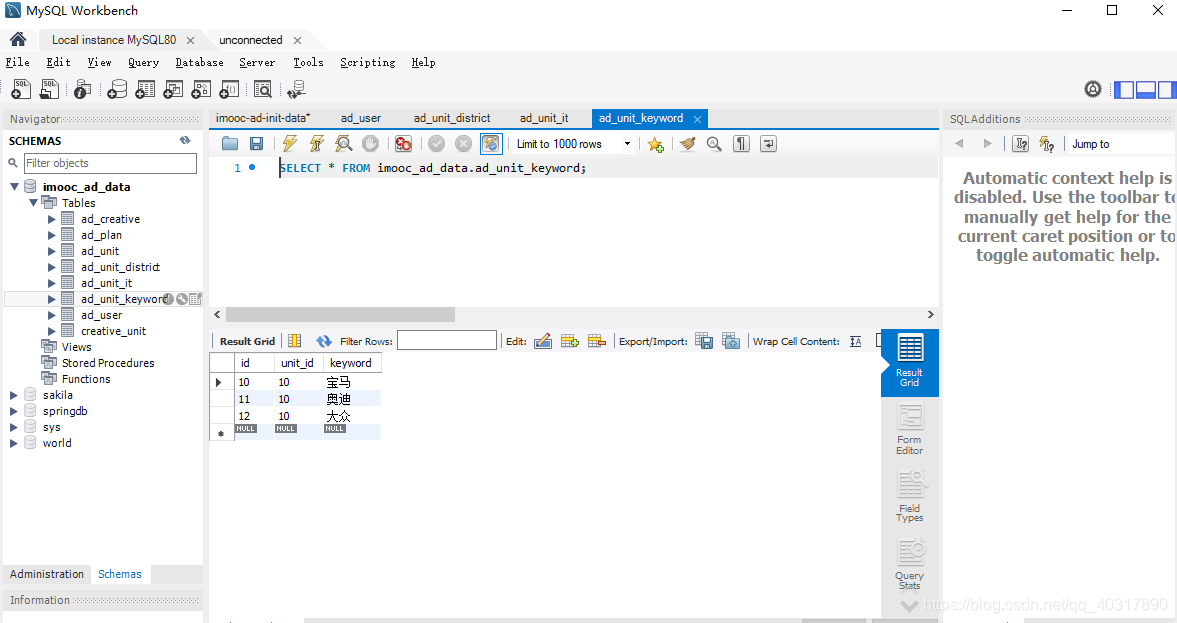Viewport: 1177px width, 623px height.
Task: Expand the ad_creative table
Action: tap(52, 219)
